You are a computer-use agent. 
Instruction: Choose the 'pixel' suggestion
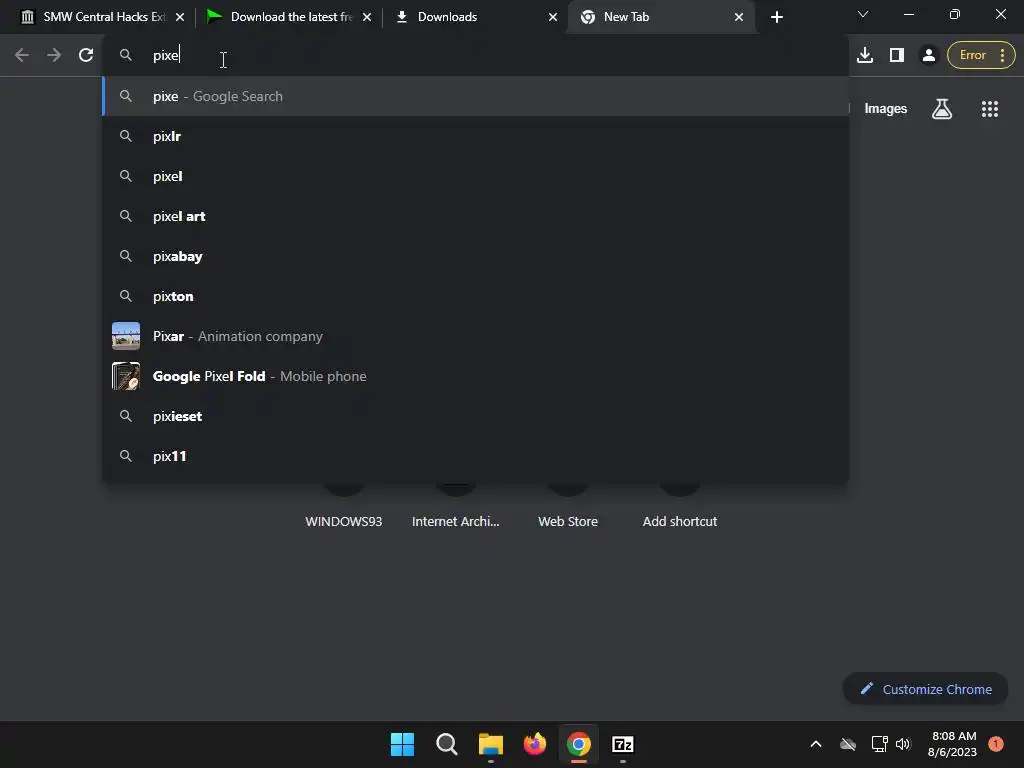click(475, 176)
